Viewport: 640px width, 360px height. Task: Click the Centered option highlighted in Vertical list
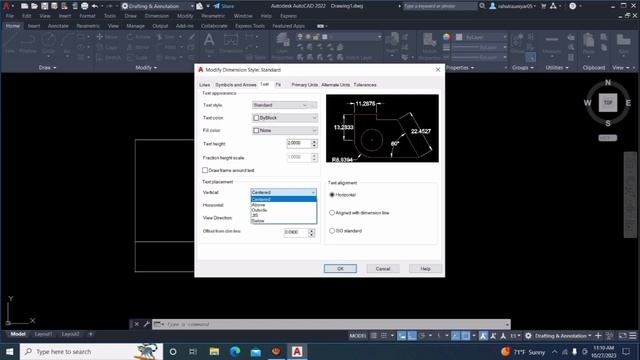[284, 199]
